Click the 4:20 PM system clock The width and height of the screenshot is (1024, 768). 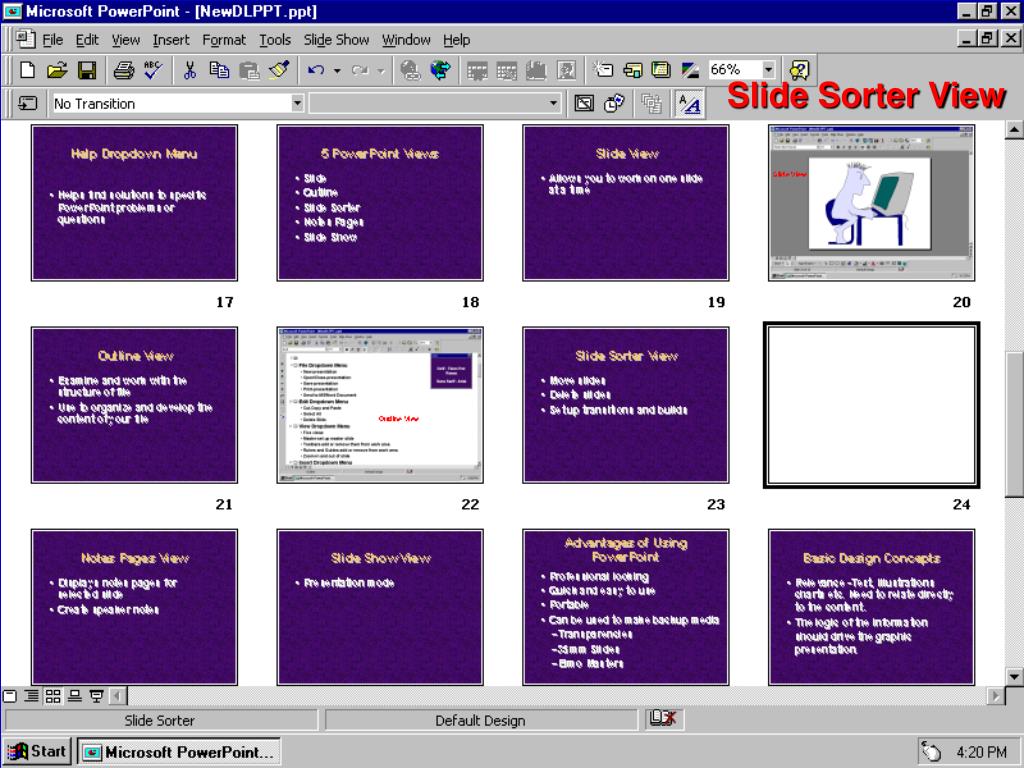pos(981,752)
